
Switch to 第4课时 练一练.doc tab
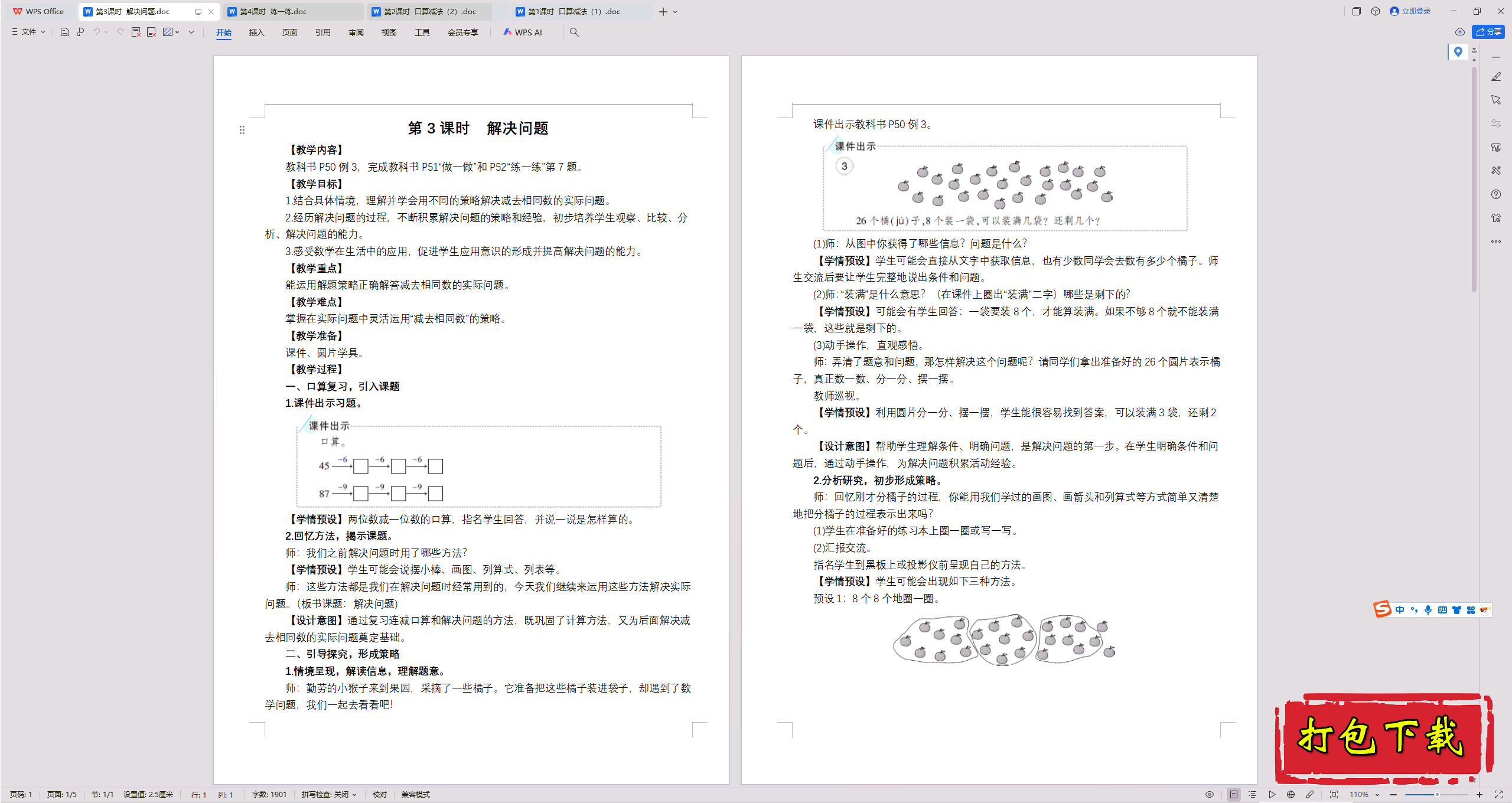click(x=293, y=11)
